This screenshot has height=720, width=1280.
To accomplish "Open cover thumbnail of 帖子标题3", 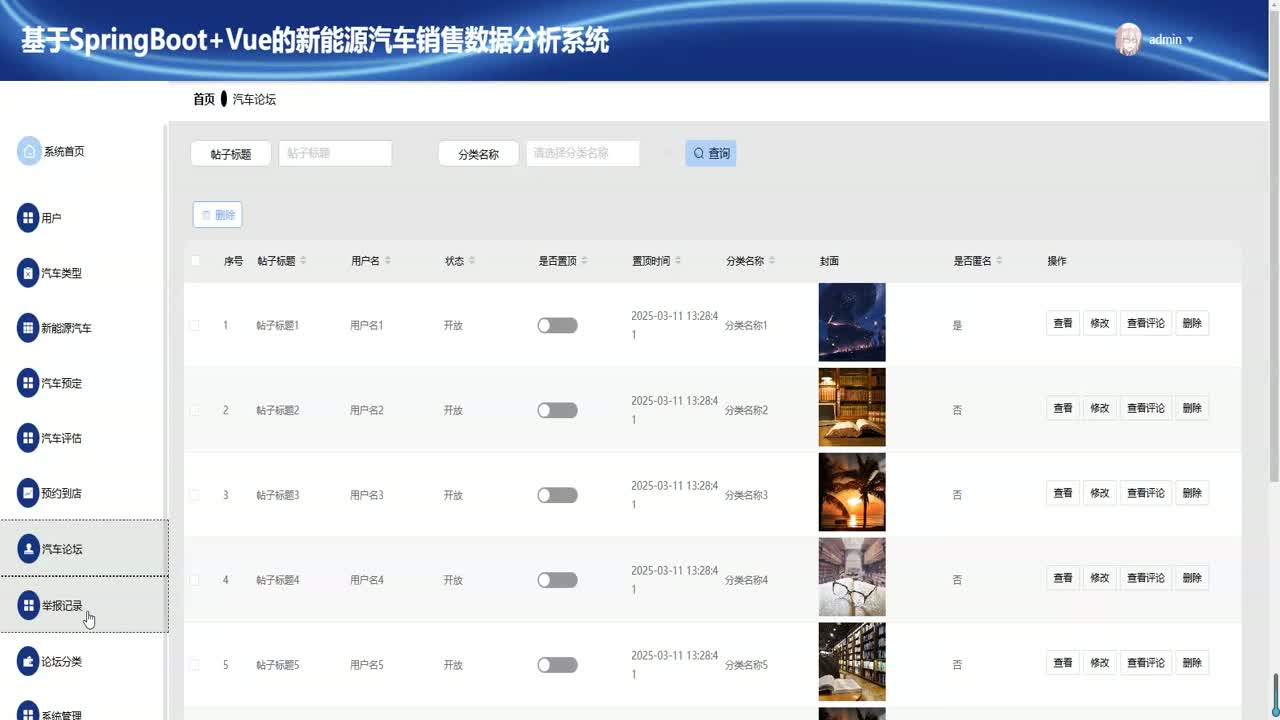I will tap(852, 492).
